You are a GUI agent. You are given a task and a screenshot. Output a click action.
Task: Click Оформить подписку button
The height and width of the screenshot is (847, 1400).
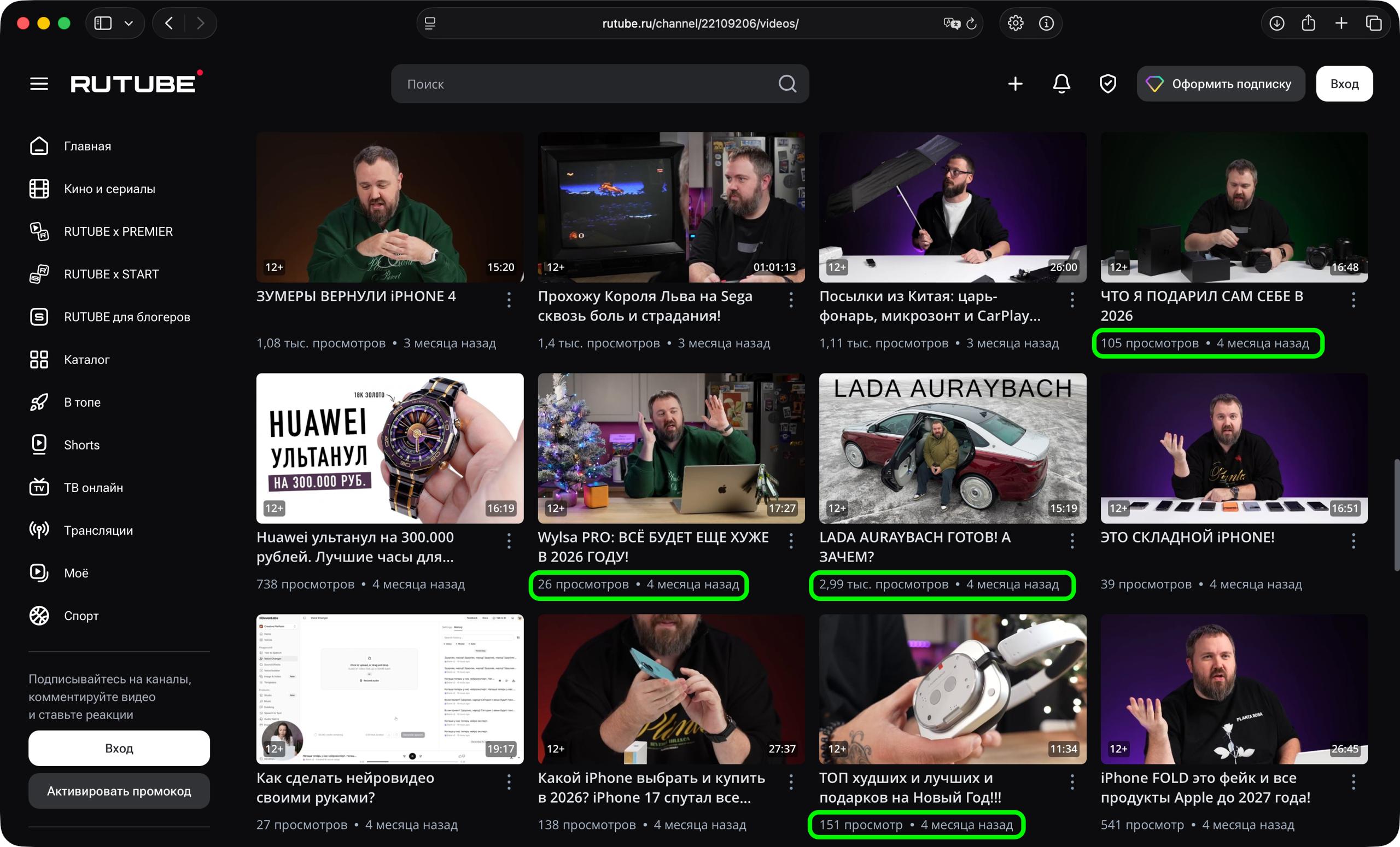click(1220, 84)
